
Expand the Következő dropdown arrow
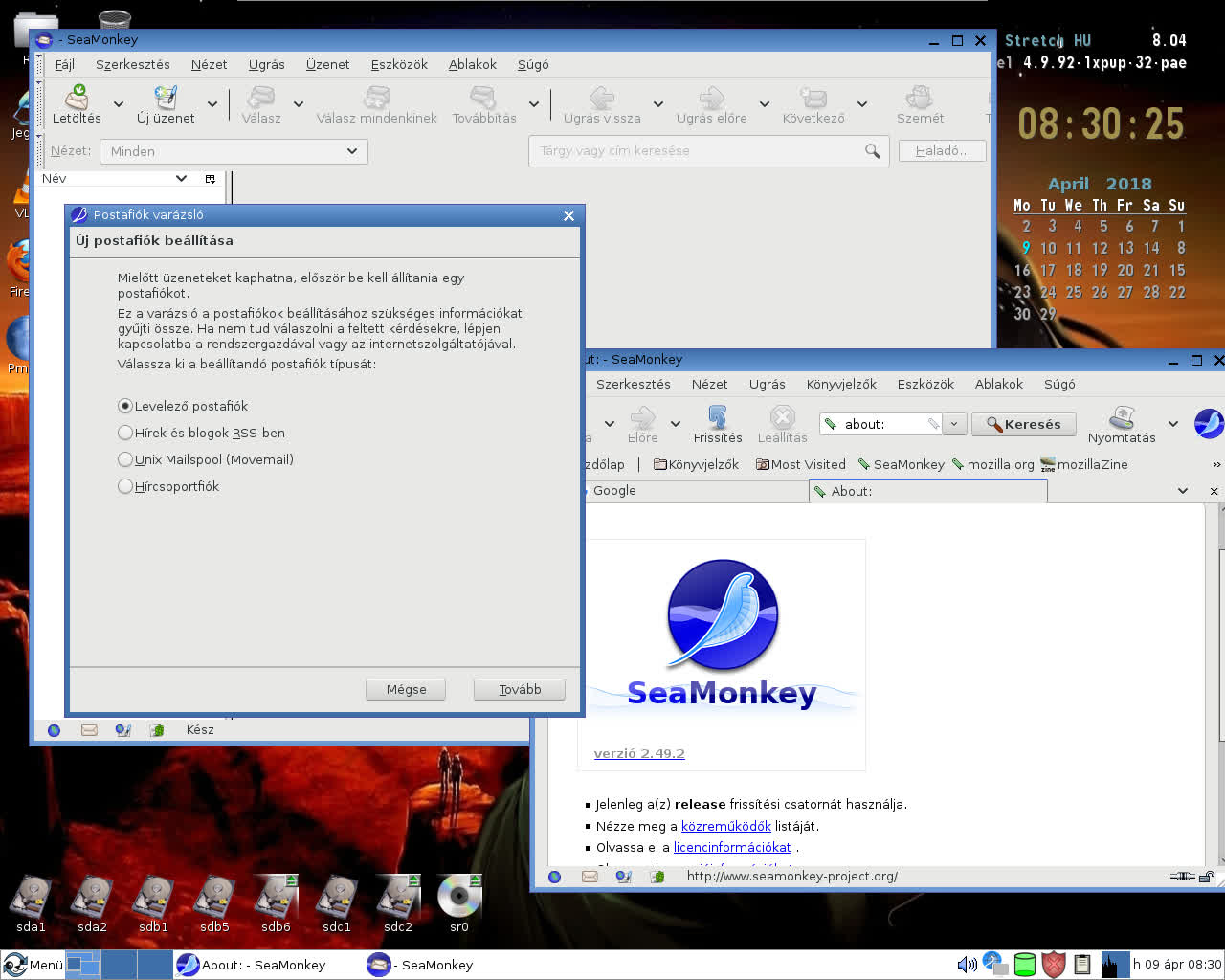[x=862, y=104]
